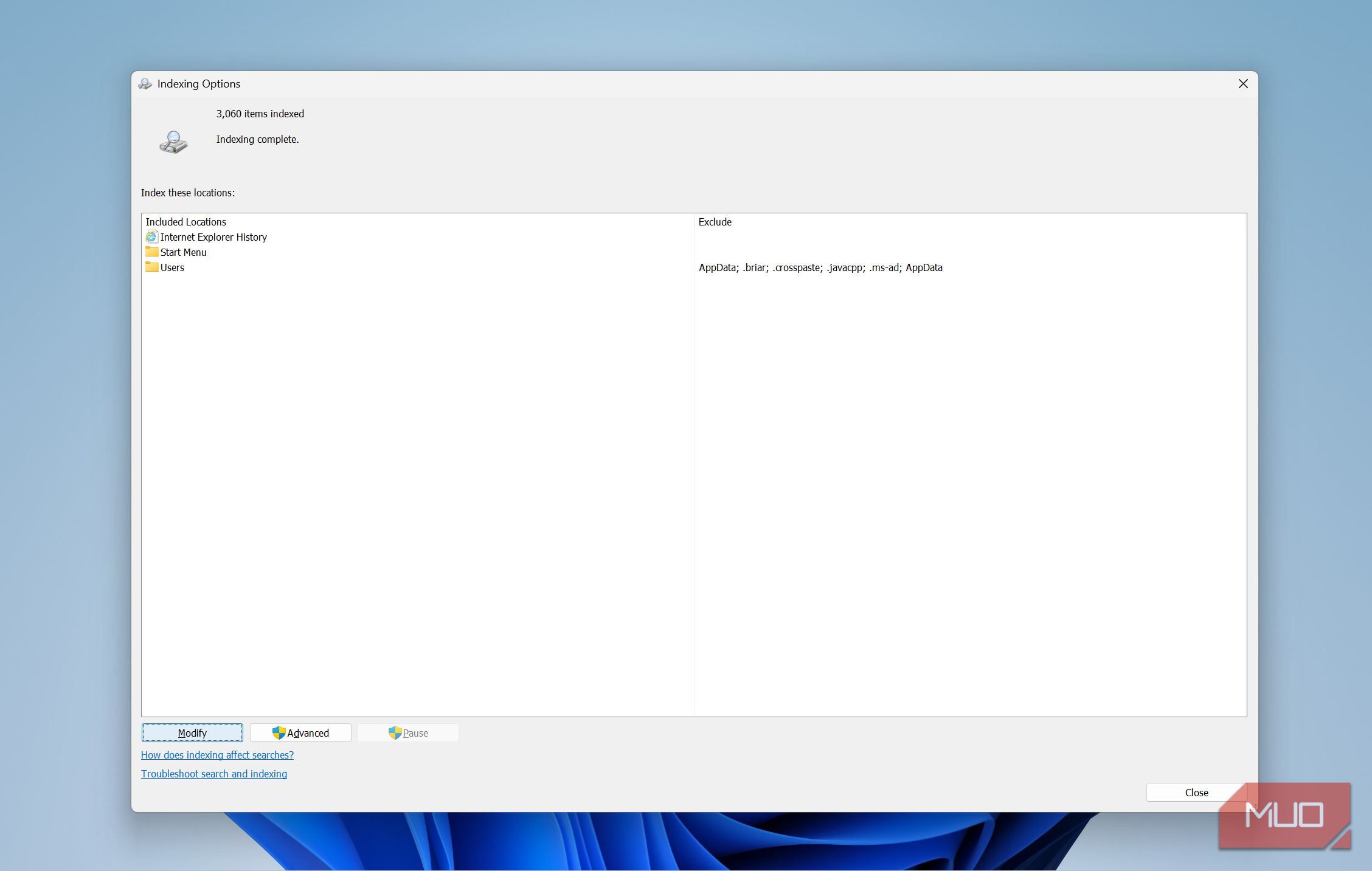1372x871 pixels.
Task: Select the 'Users' location text
Action: pyautogui.click(x=172, y=267)
